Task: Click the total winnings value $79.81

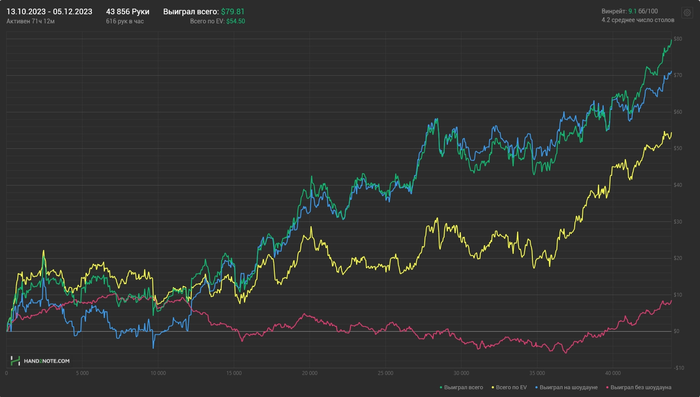Action: pyautogui.click(x=233, y=12)
